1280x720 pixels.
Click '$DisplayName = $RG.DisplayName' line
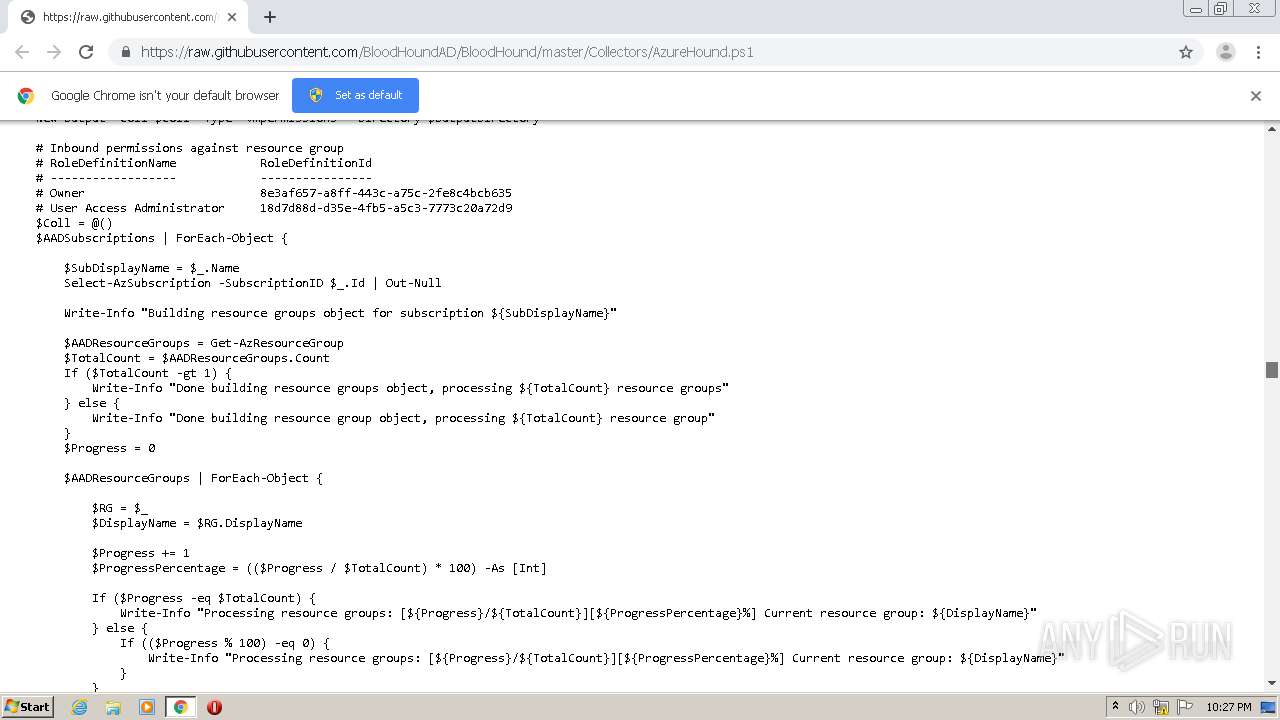[197, 523]
